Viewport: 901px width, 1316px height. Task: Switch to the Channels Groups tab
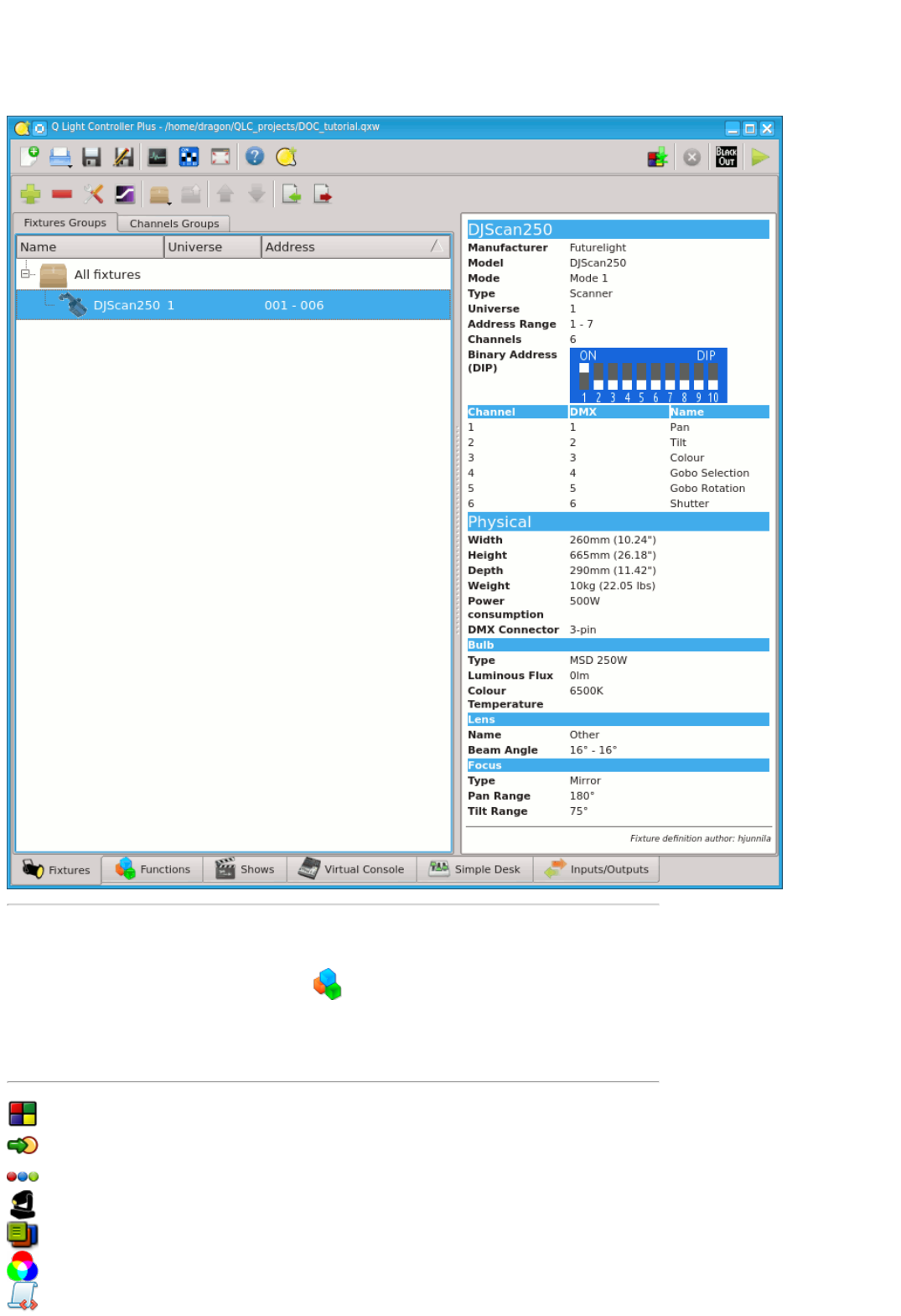coord(174,224)
